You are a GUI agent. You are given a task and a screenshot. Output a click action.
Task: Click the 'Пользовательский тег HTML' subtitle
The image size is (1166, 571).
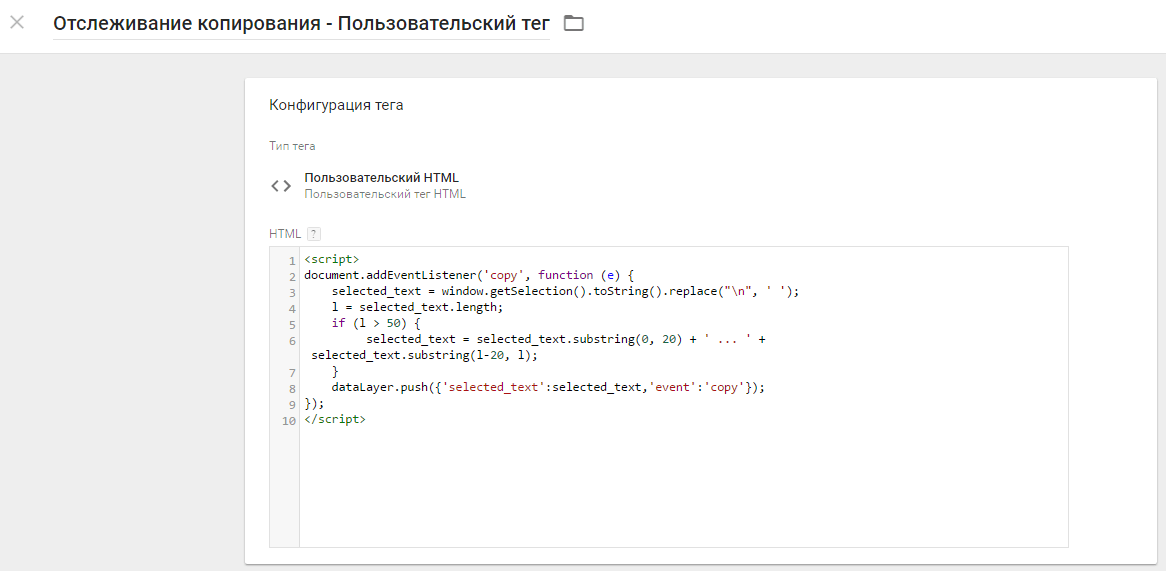tap(385, 194)
